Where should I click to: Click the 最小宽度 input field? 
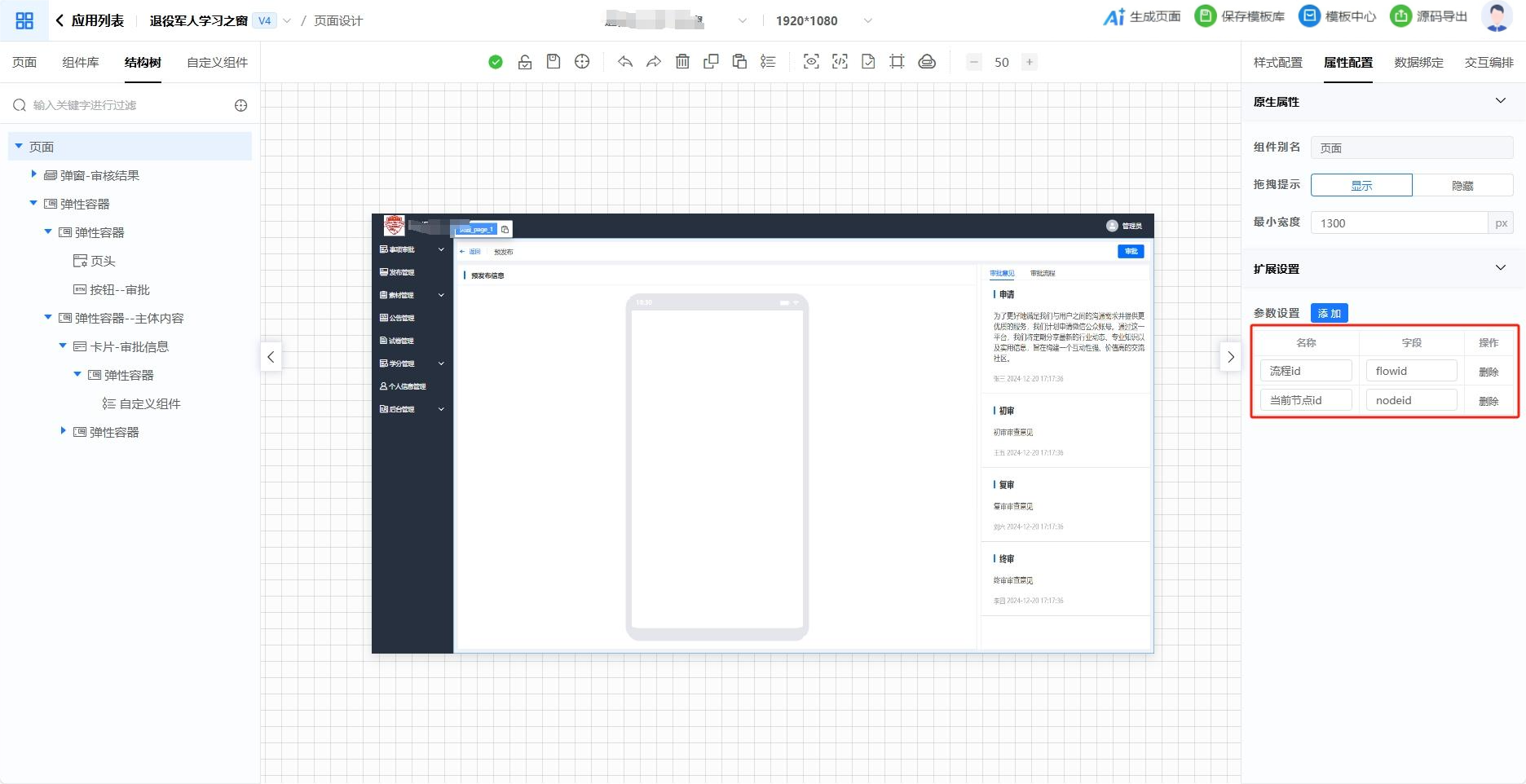[1398, 223]
